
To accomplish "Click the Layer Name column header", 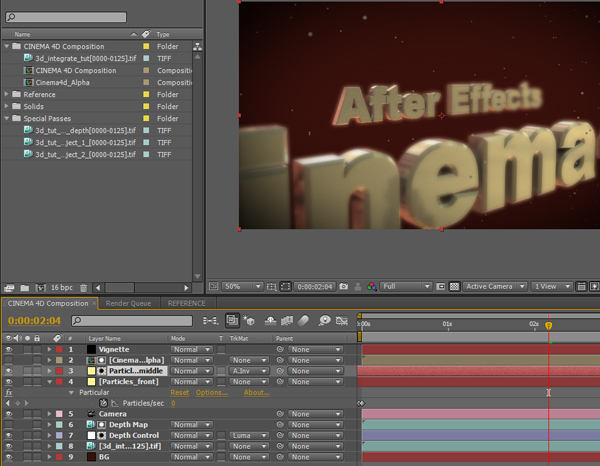I will click(104, 339).
